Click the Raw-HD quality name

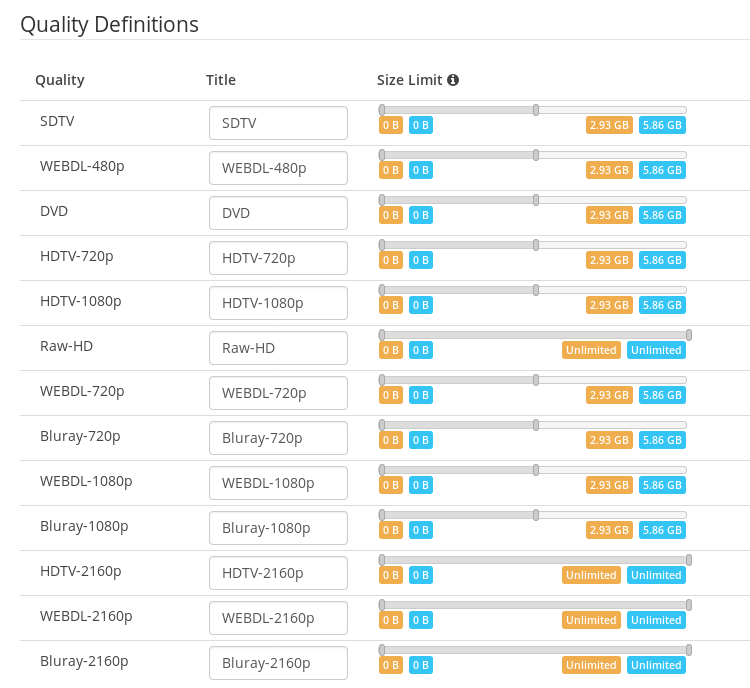point(66,346)
